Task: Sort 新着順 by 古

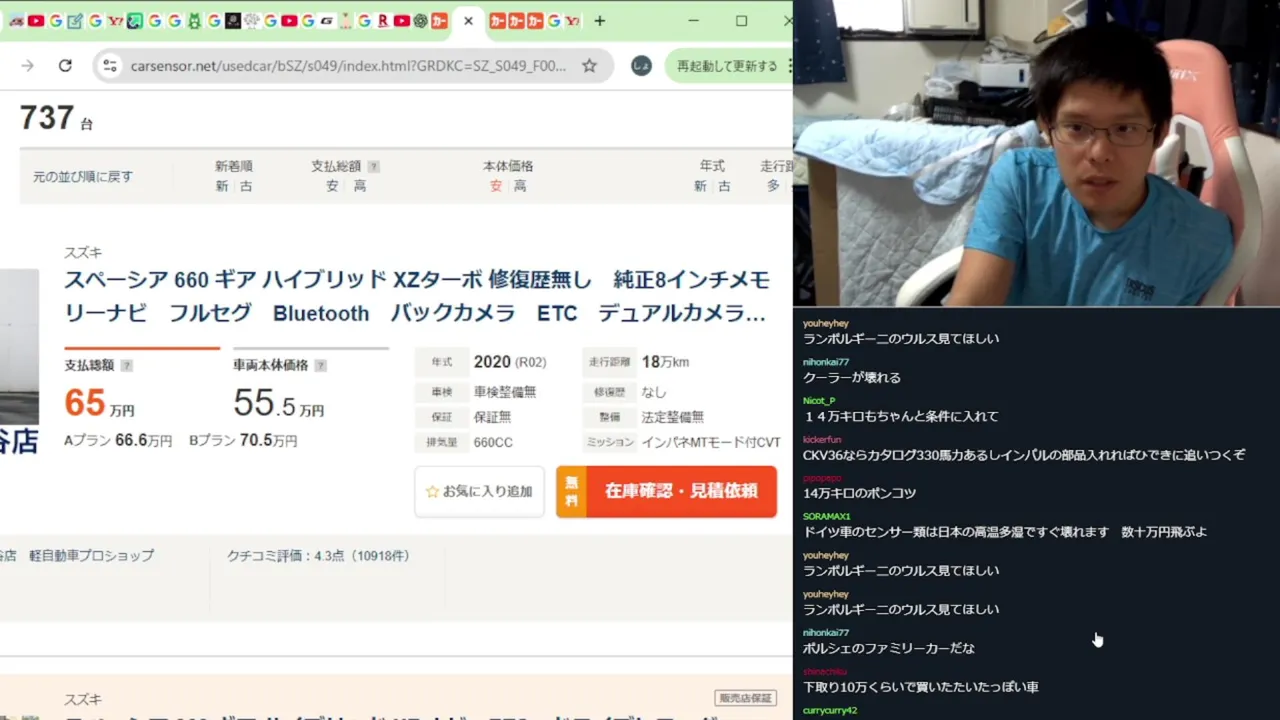Action: pyautogui.click(x=246, y=186)
